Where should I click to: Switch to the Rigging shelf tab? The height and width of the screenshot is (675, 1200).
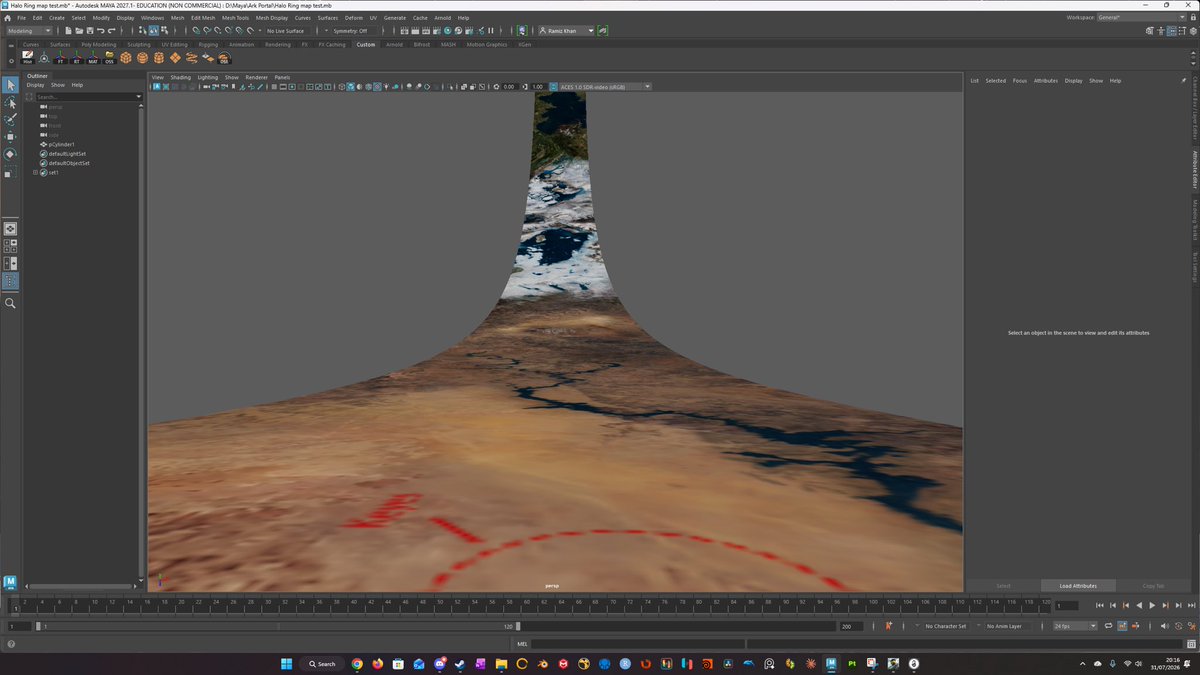pyautogui.click(x=208, y=44)
